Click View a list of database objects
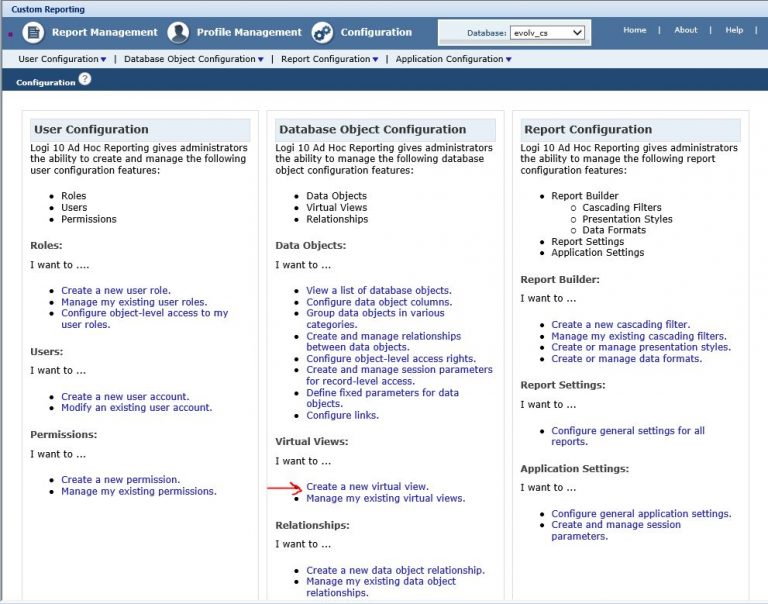 click(378, 291)
